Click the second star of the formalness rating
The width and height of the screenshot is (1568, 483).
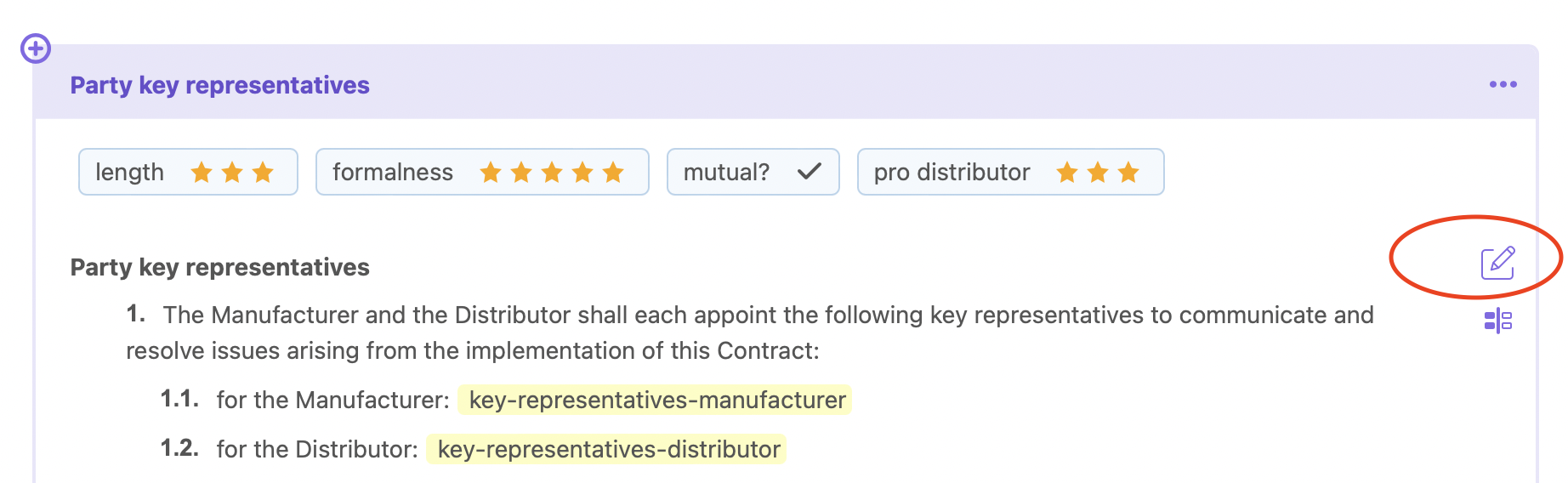click(521, 173)
